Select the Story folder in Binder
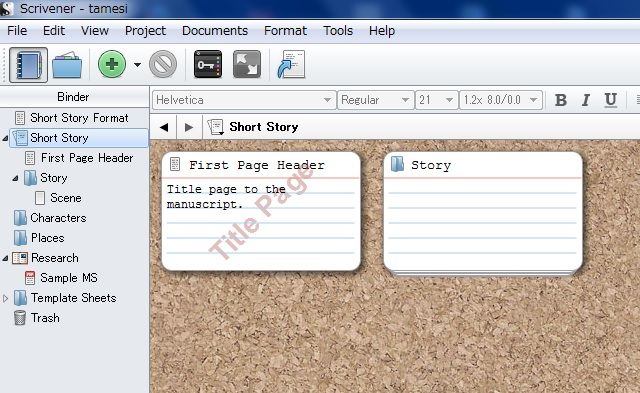The image size is (640, 393). point(53,178)
